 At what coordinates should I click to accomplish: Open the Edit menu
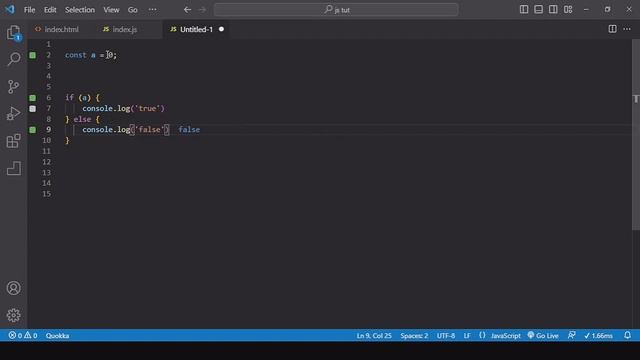tap(50, 10)
